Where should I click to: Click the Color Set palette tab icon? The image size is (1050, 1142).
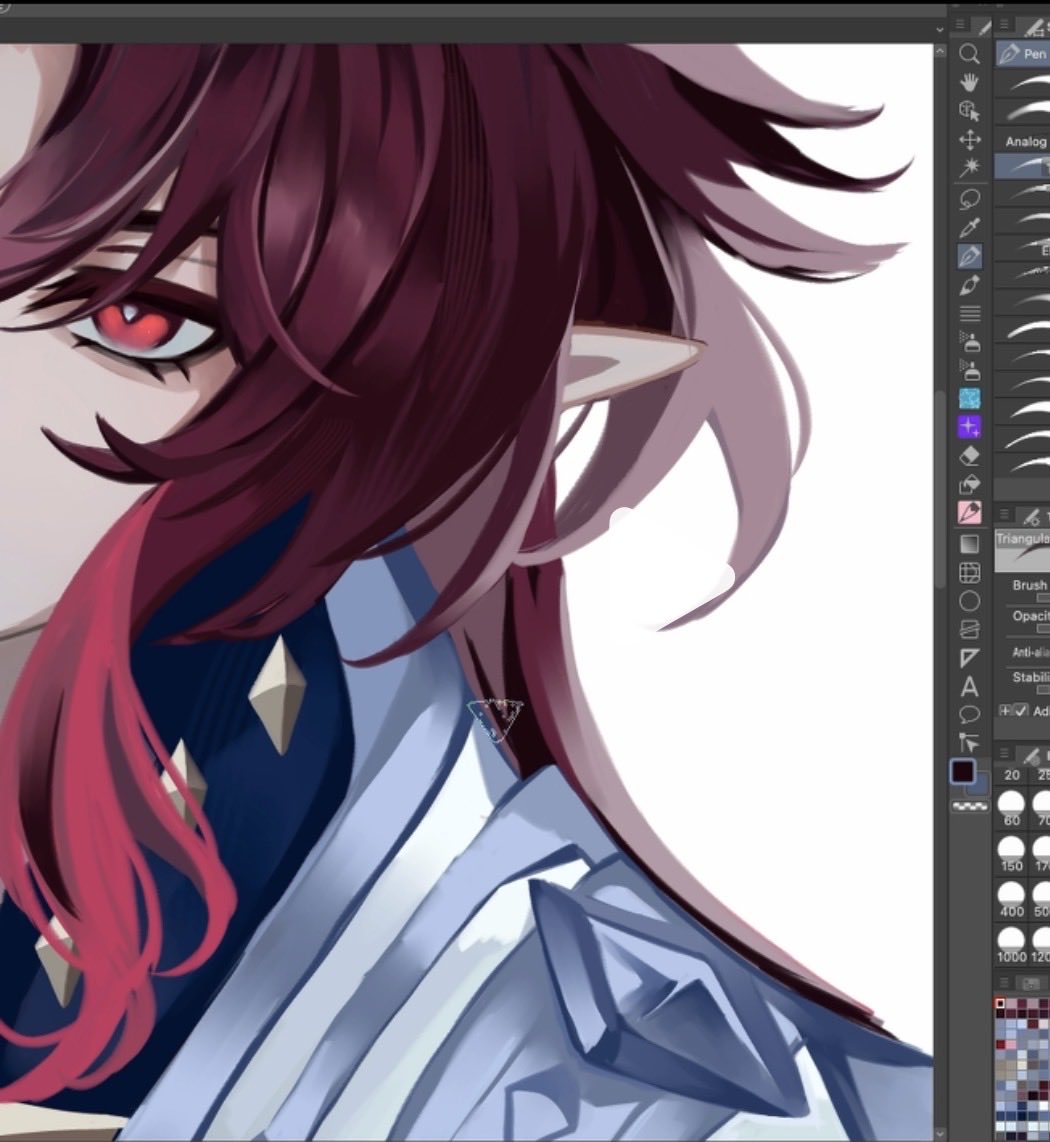pyautogui.click(x=1030, y=984)
